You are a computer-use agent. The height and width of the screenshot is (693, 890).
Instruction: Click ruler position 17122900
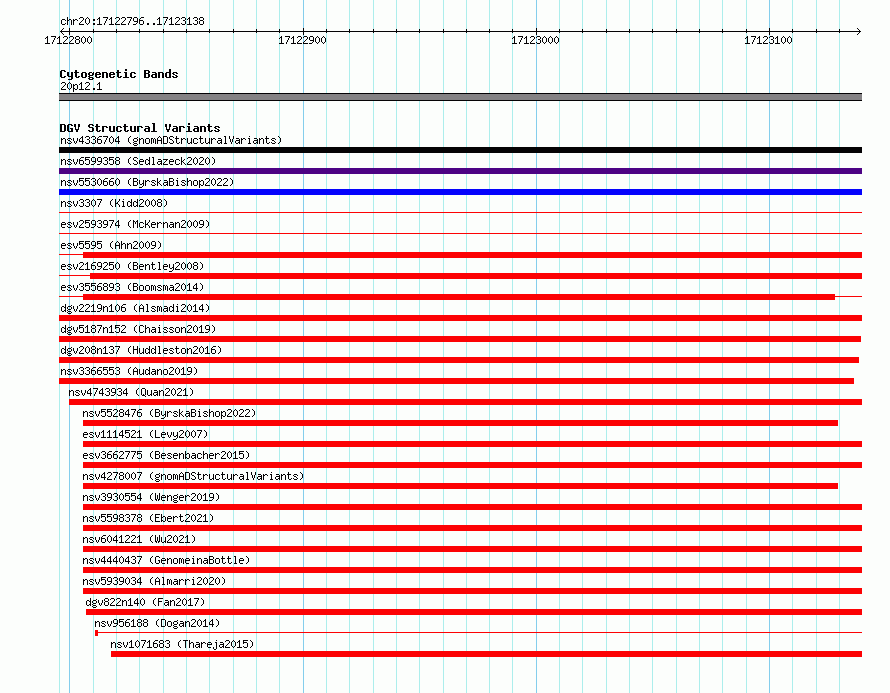tap(302, 40)
